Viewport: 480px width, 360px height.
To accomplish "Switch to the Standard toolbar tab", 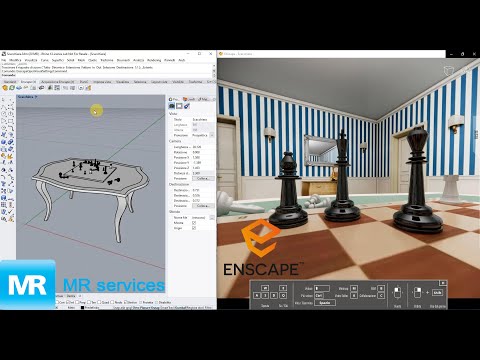I will (10, 82).
